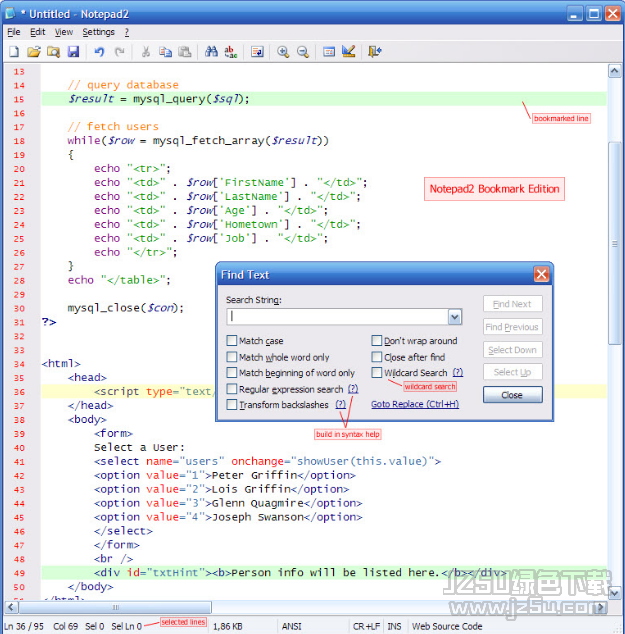This screenshot has height=634, width=625.
Task: Click vertical scrollbar up arrow
Action: coord(614,72)
